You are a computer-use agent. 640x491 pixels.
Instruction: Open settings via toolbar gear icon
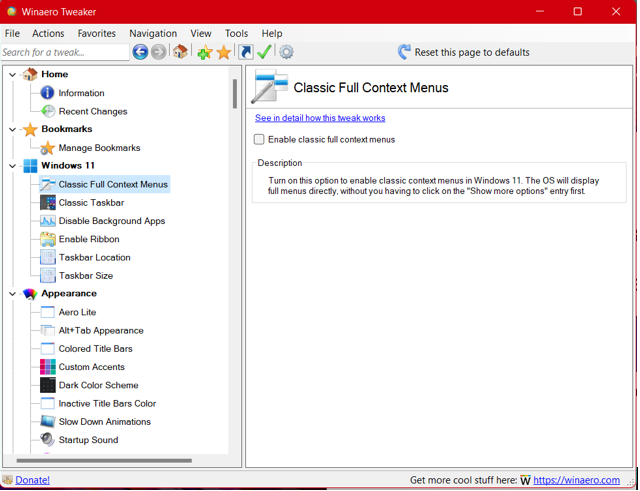[x=287, y=52]
